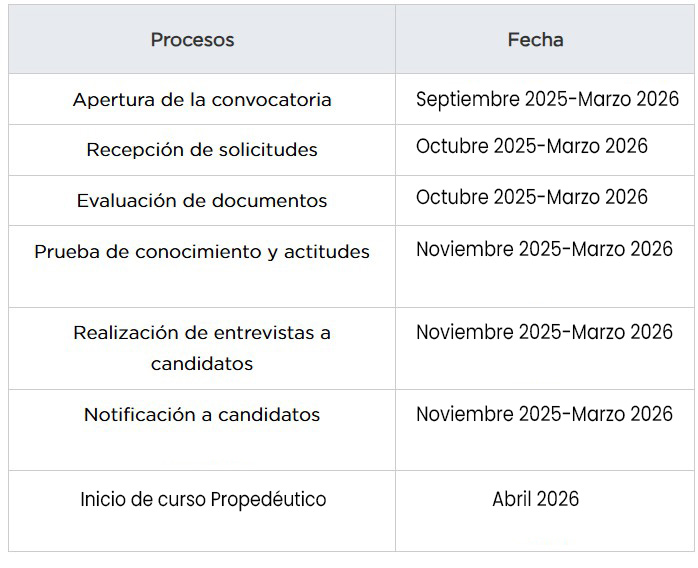The height and width of the screenshot is (568, 698).
Task: Select the Notificación a candidatos cell
Action: coord(202,430)
